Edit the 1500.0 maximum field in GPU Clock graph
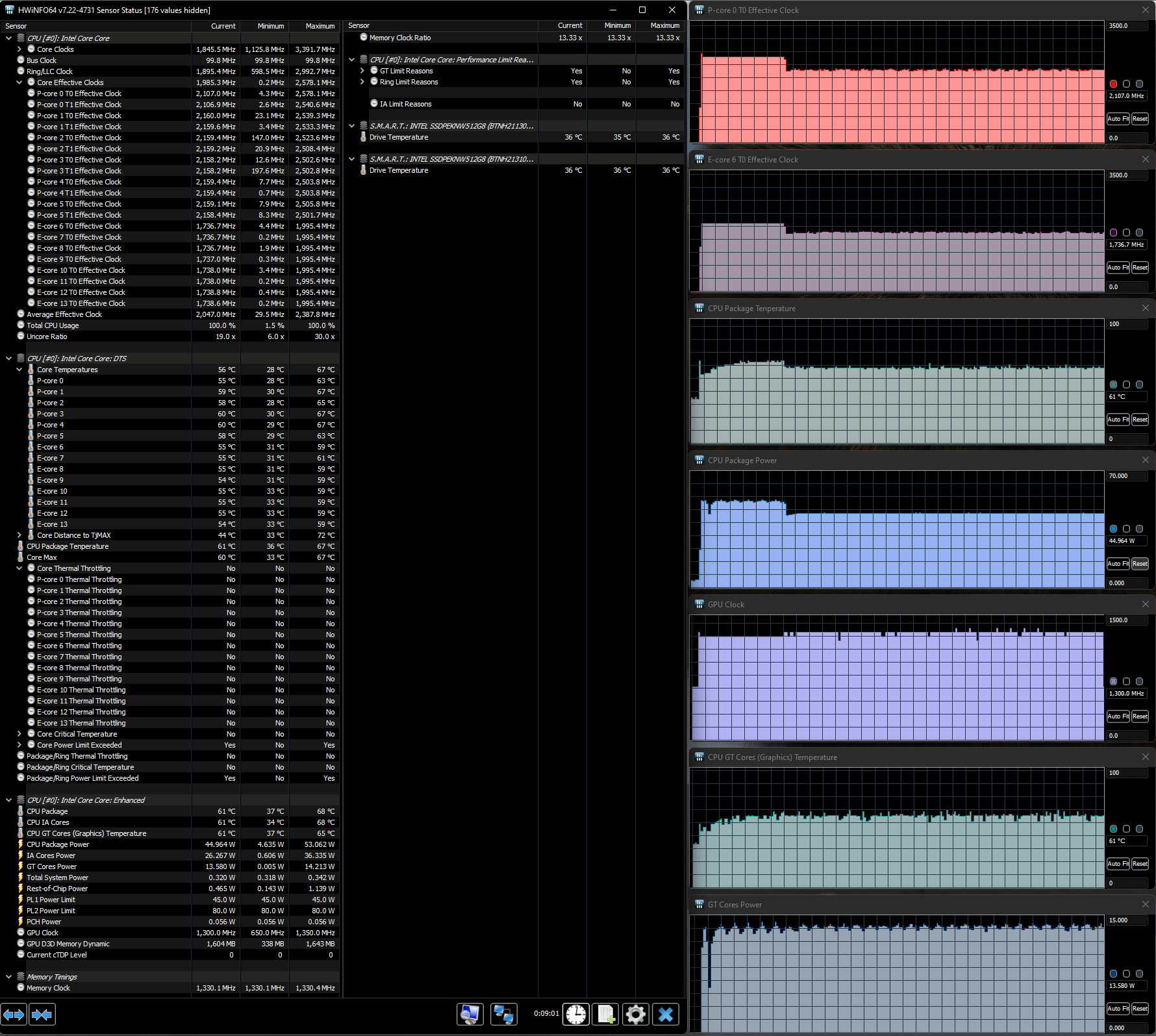This screenshot has width=1156, height=1036. coord(1127,620)
